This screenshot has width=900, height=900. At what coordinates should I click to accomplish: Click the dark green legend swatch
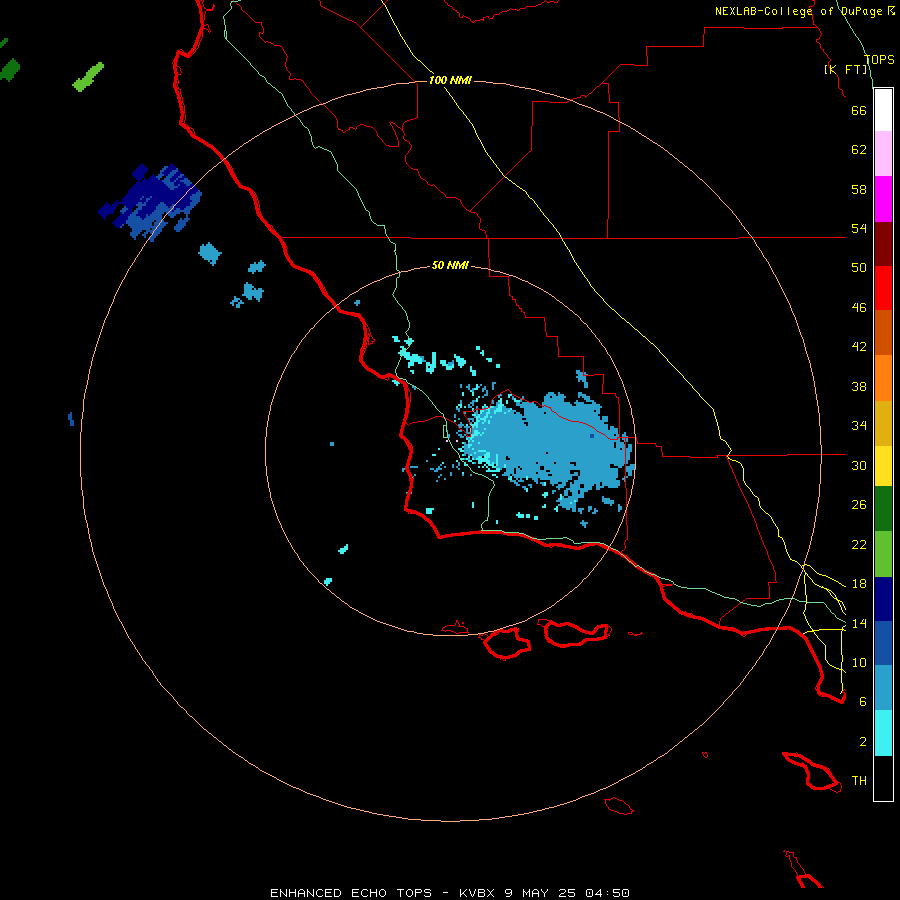883,509
